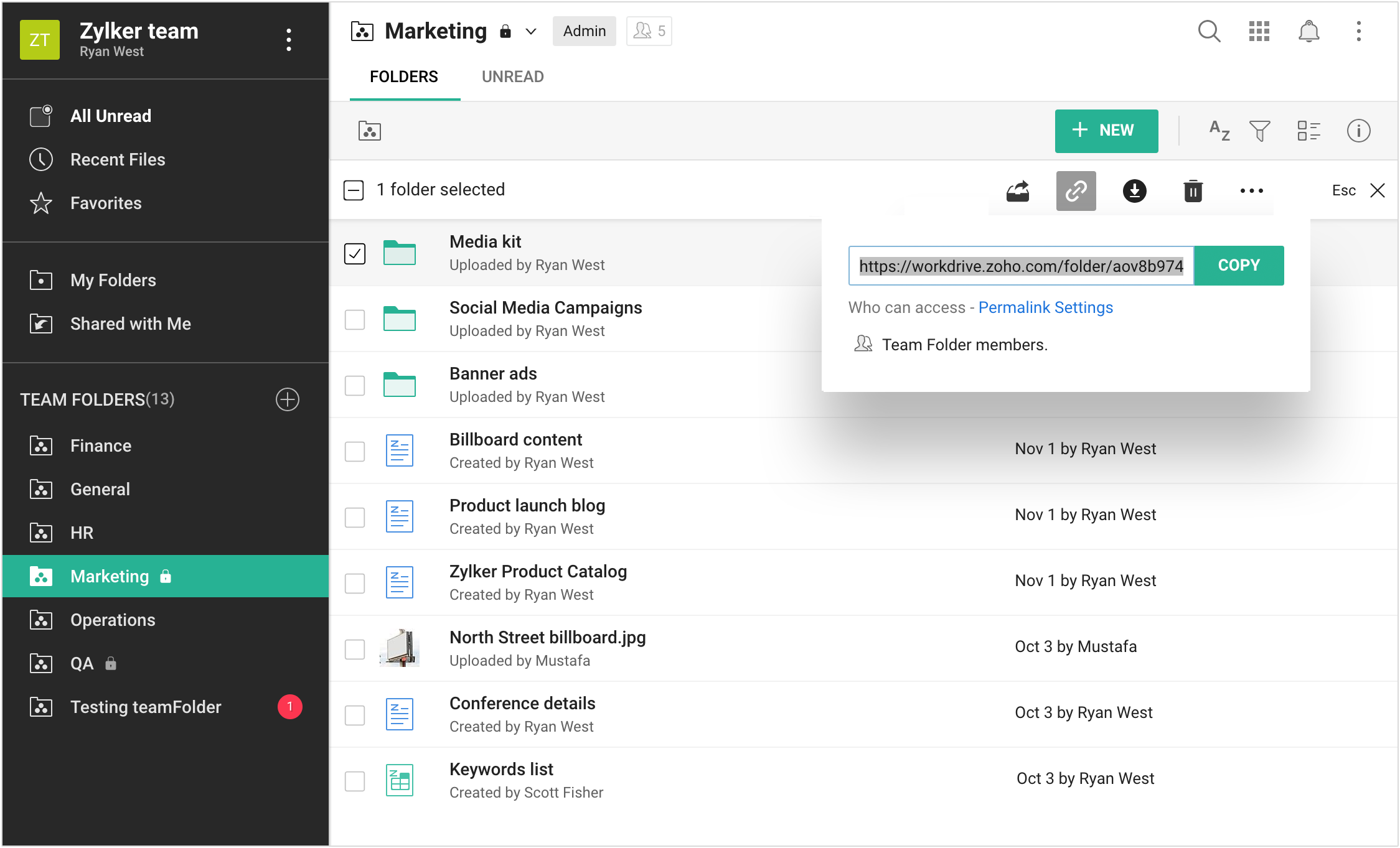Click the ZT team avatar

(x=40, y=40)
